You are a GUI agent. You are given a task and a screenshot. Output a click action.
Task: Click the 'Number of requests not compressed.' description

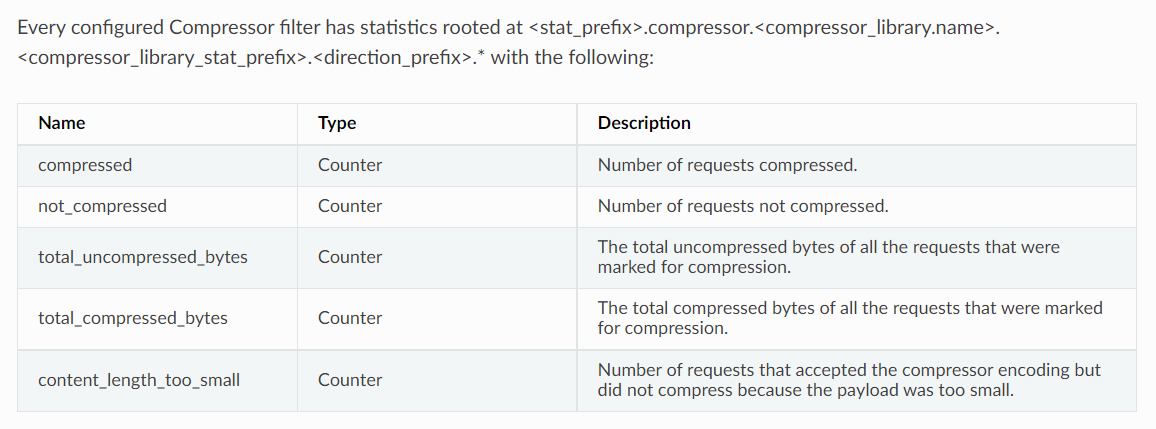(x=742, y=206)
